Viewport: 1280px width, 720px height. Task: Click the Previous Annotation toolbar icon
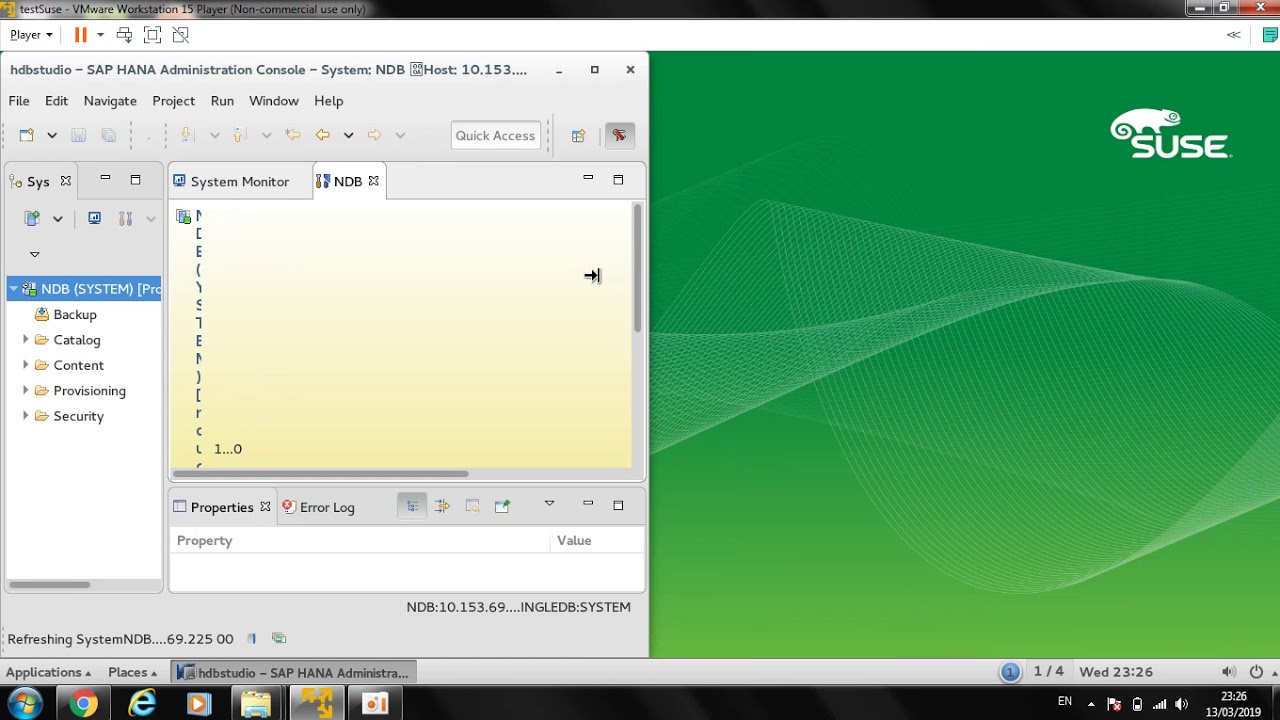(x=239, y=135)
